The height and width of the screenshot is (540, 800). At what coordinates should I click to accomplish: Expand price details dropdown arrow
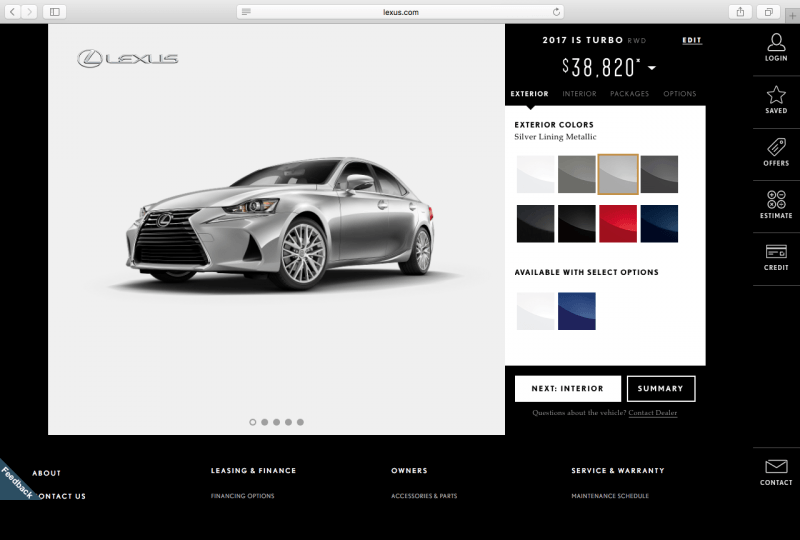tap(652, 67)
